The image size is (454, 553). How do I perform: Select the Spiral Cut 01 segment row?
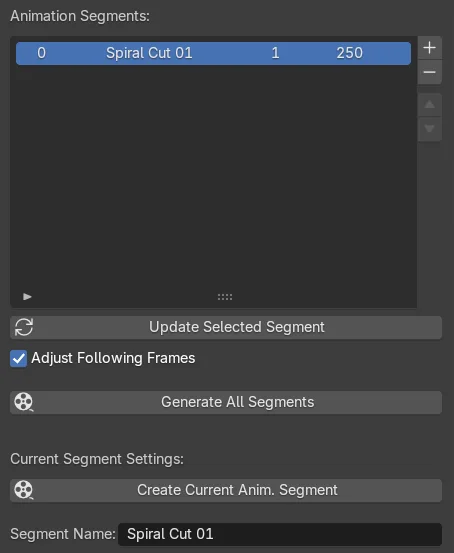(x=213, y=53)
